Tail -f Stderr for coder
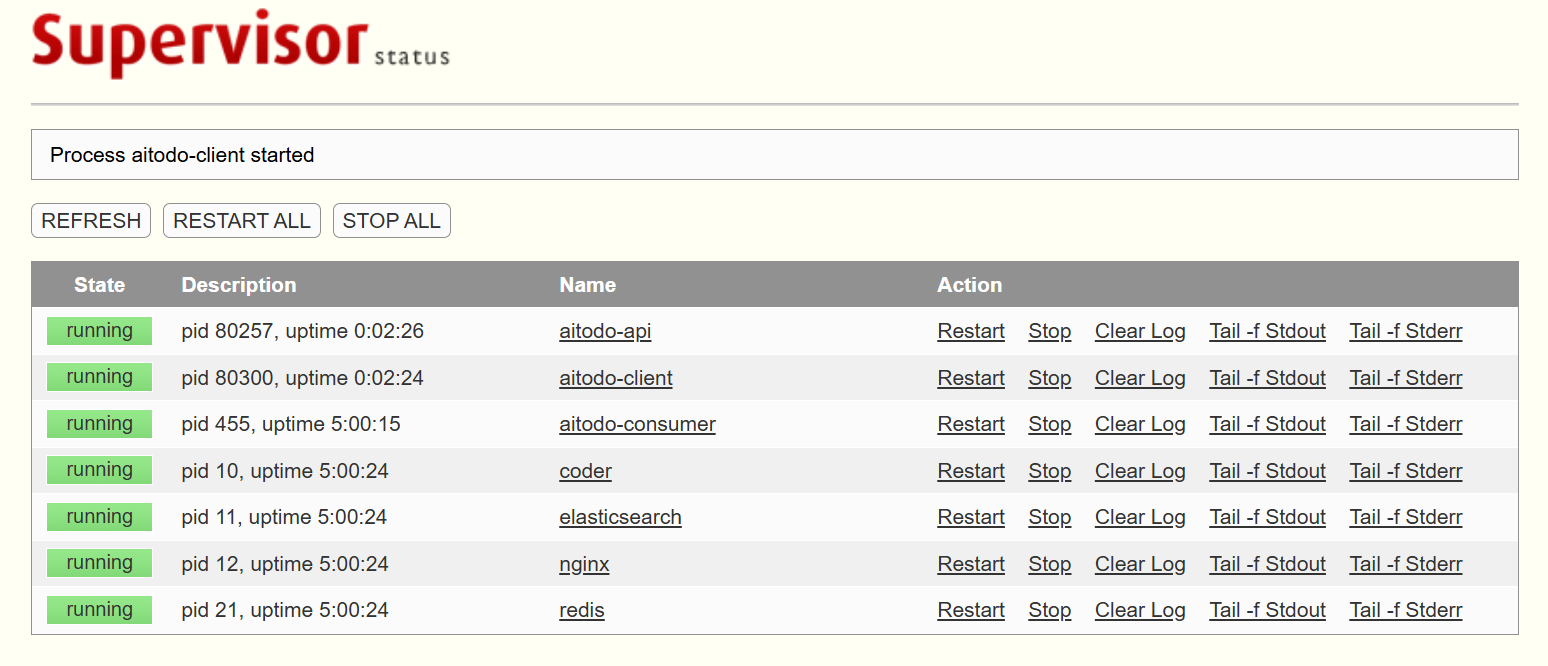This screenshot has width=1548, height=666. 1406,471
